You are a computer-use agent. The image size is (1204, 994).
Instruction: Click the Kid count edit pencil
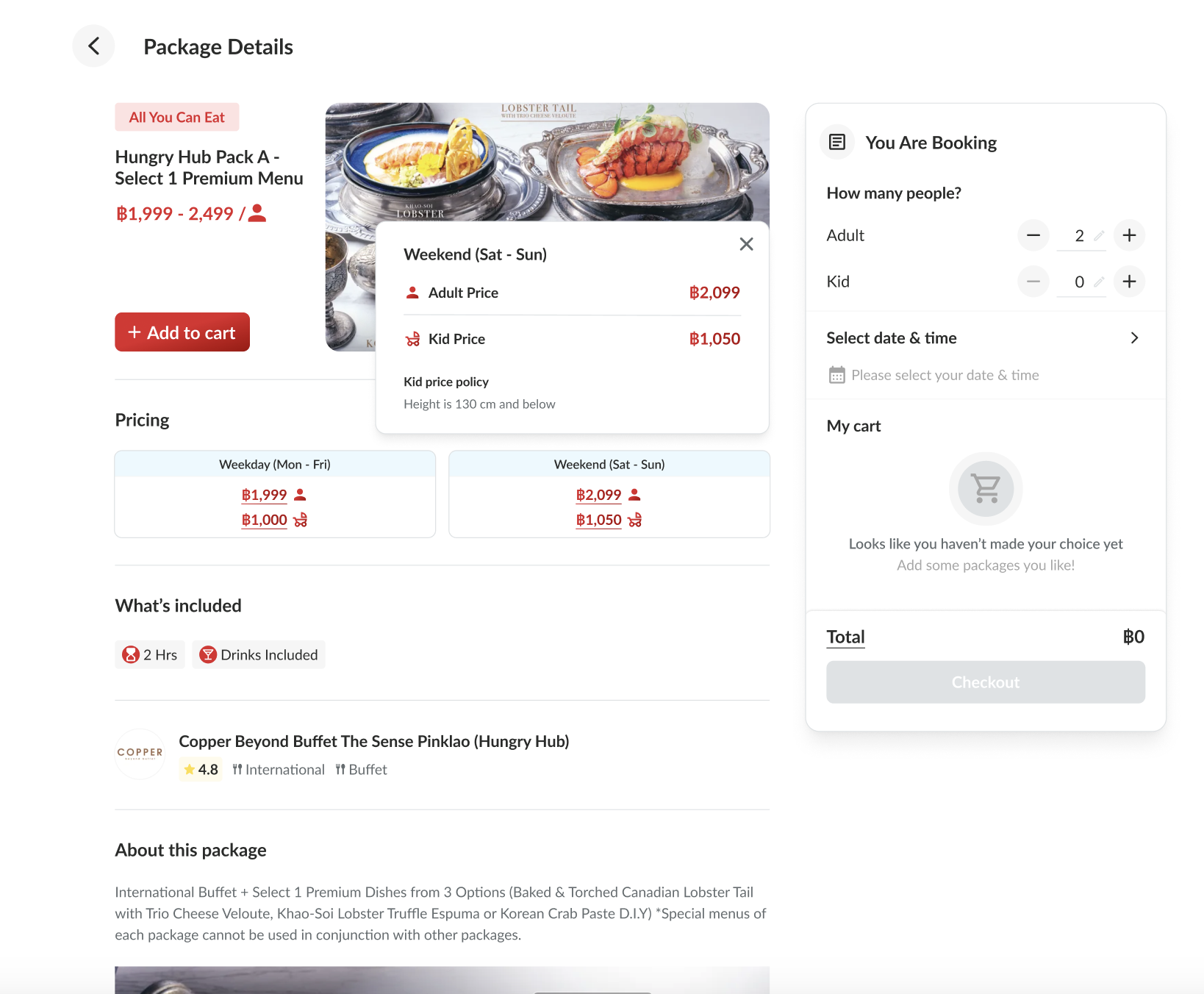click(x=1099, y=282)
